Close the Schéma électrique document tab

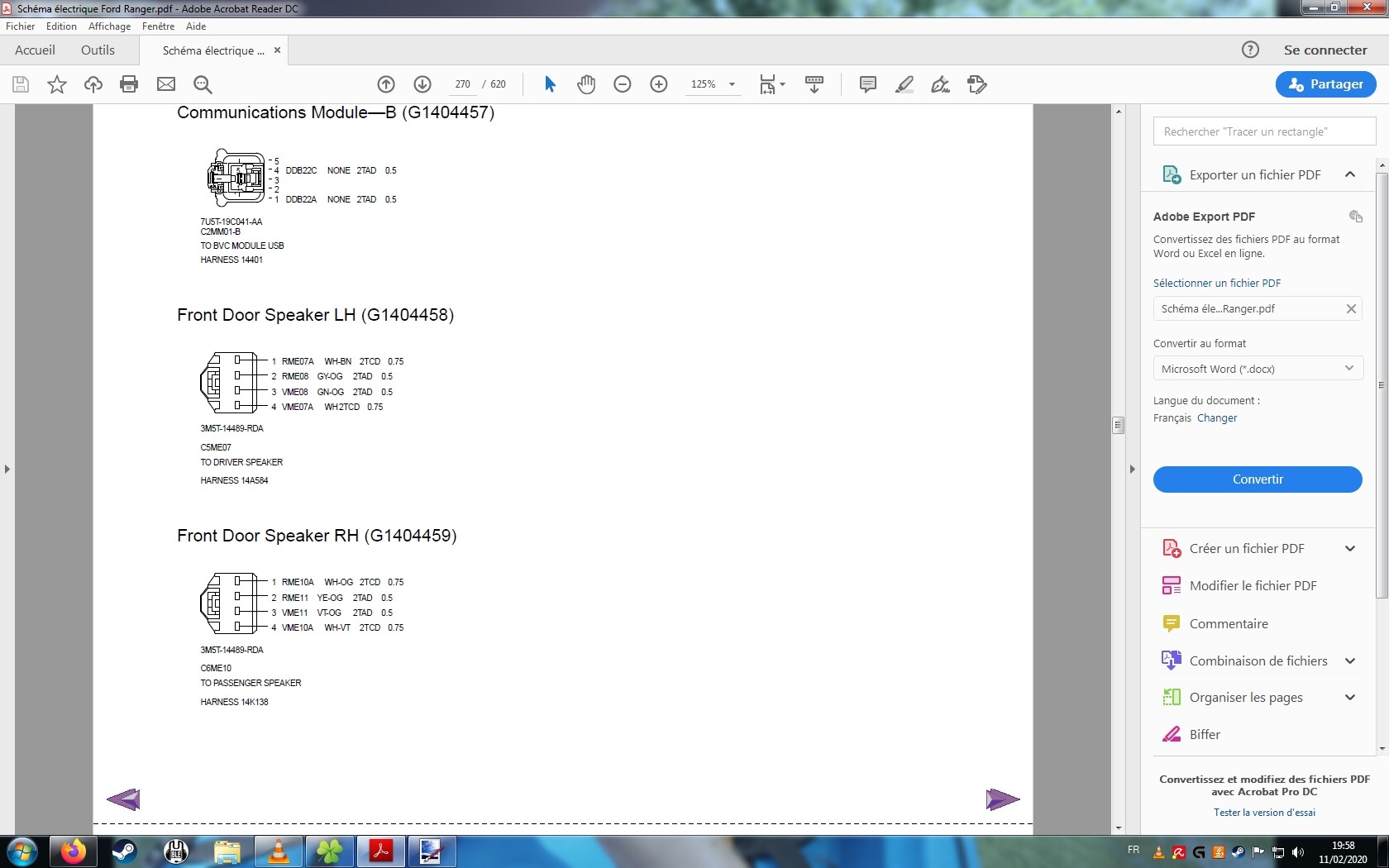(278, 50)
